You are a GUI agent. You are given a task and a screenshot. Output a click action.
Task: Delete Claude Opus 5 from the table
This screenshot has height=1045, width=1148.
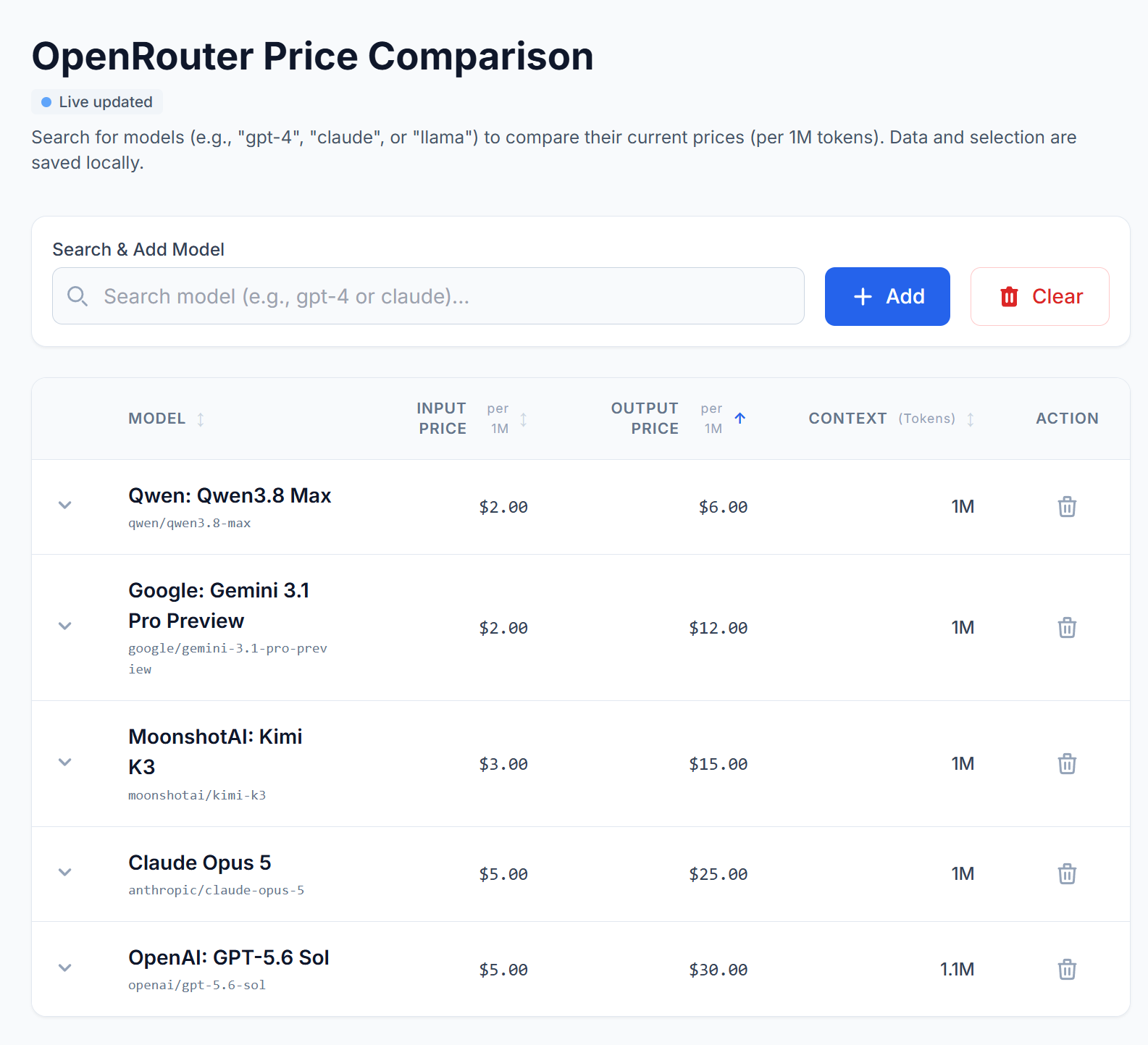click(x=1067, y=873)
